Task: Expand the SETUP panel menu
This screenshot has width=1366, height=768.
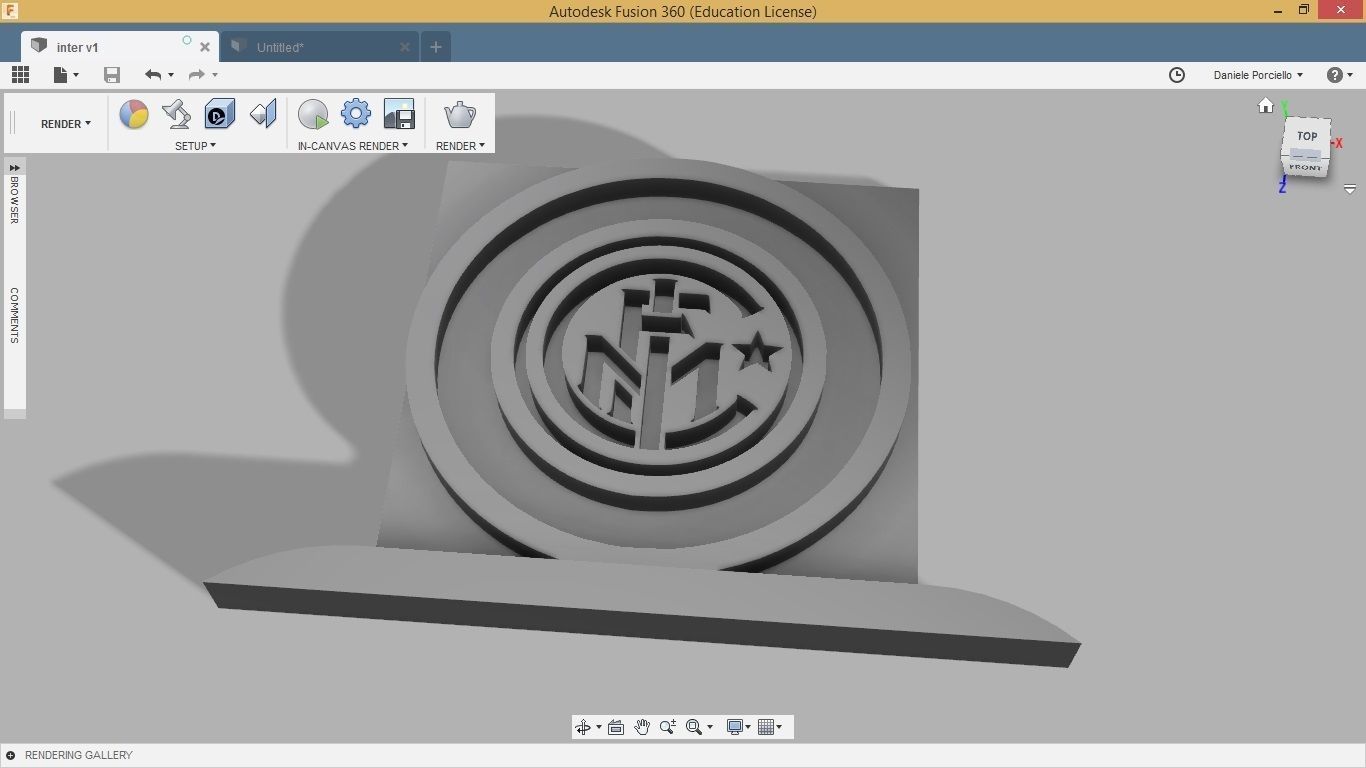Action: tap(196, 146)
